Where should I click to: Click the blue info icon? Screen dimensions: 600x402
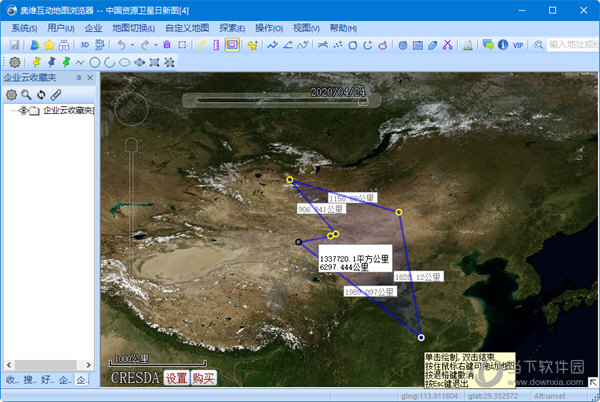(503, 45)
